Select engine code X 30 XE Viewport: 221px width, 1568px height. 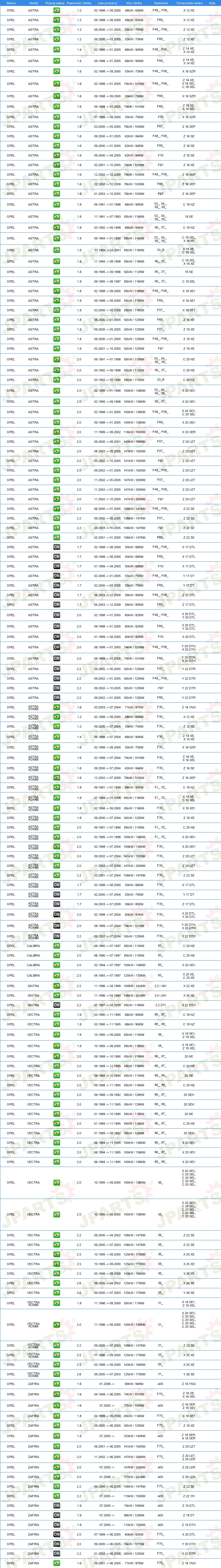(x=189, y=996)
